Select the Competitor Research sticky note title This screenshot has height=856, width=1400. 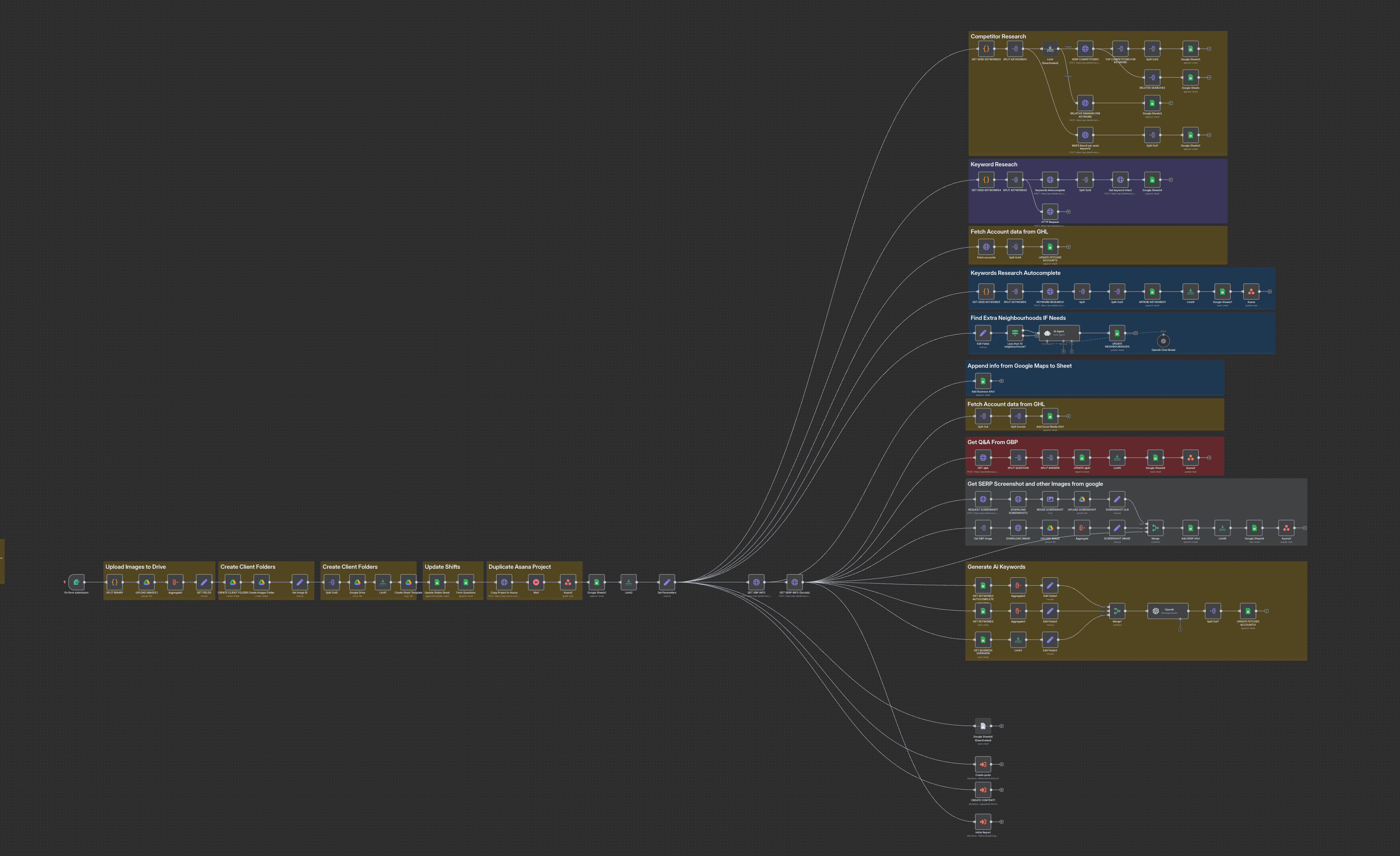pyautogui.click(x=998, y=36)
